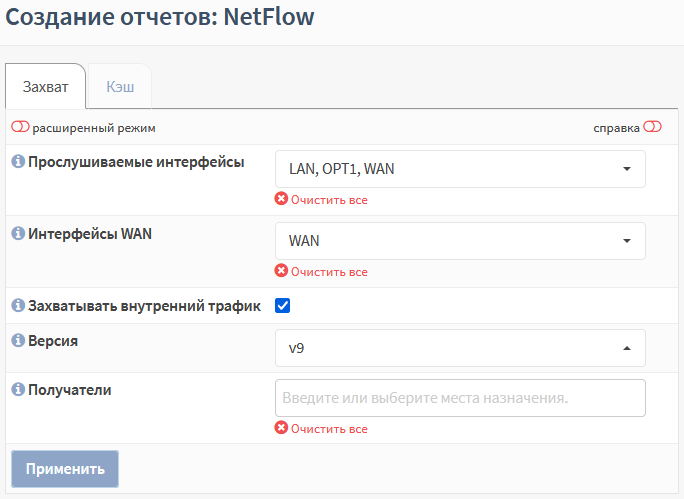Switch to the Кэш tab
Screen dimensions: 684x499
[120, 86]
